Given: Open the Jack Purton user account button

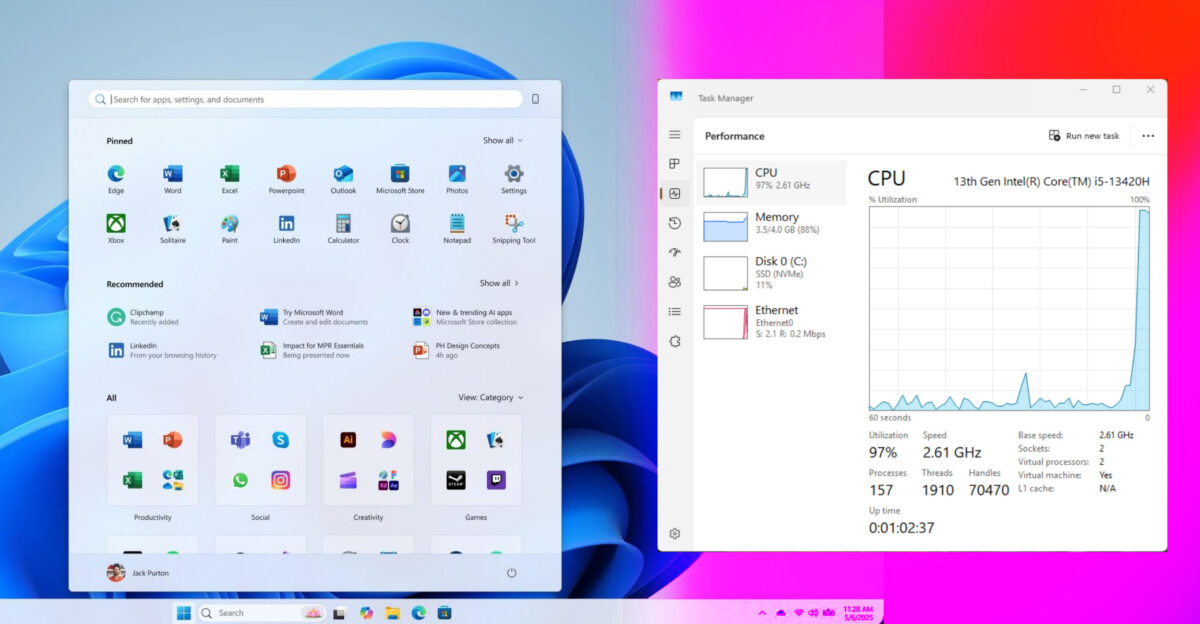Looking at the screenshot, I should click(137, 573).
